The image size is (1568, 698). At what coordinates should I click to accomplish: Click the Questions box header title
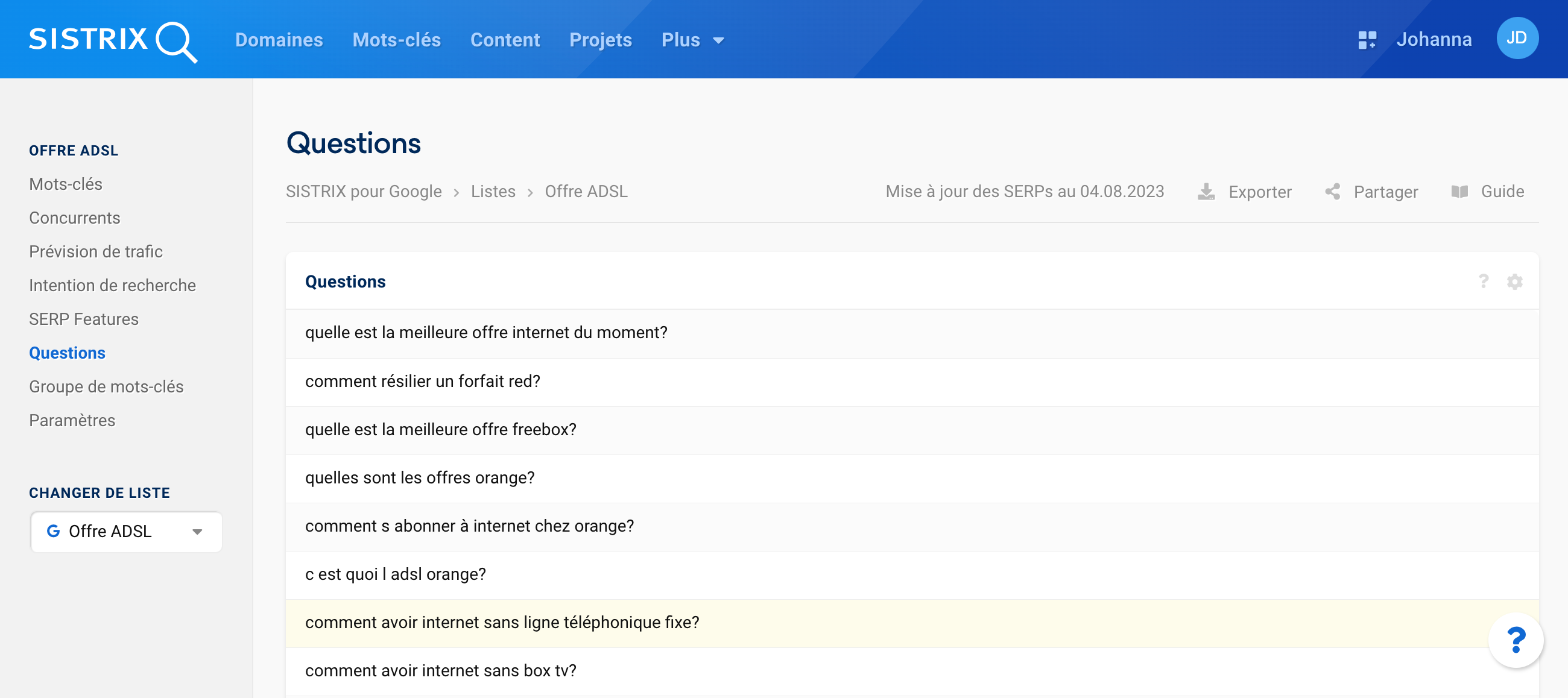[x=345, y=281]
